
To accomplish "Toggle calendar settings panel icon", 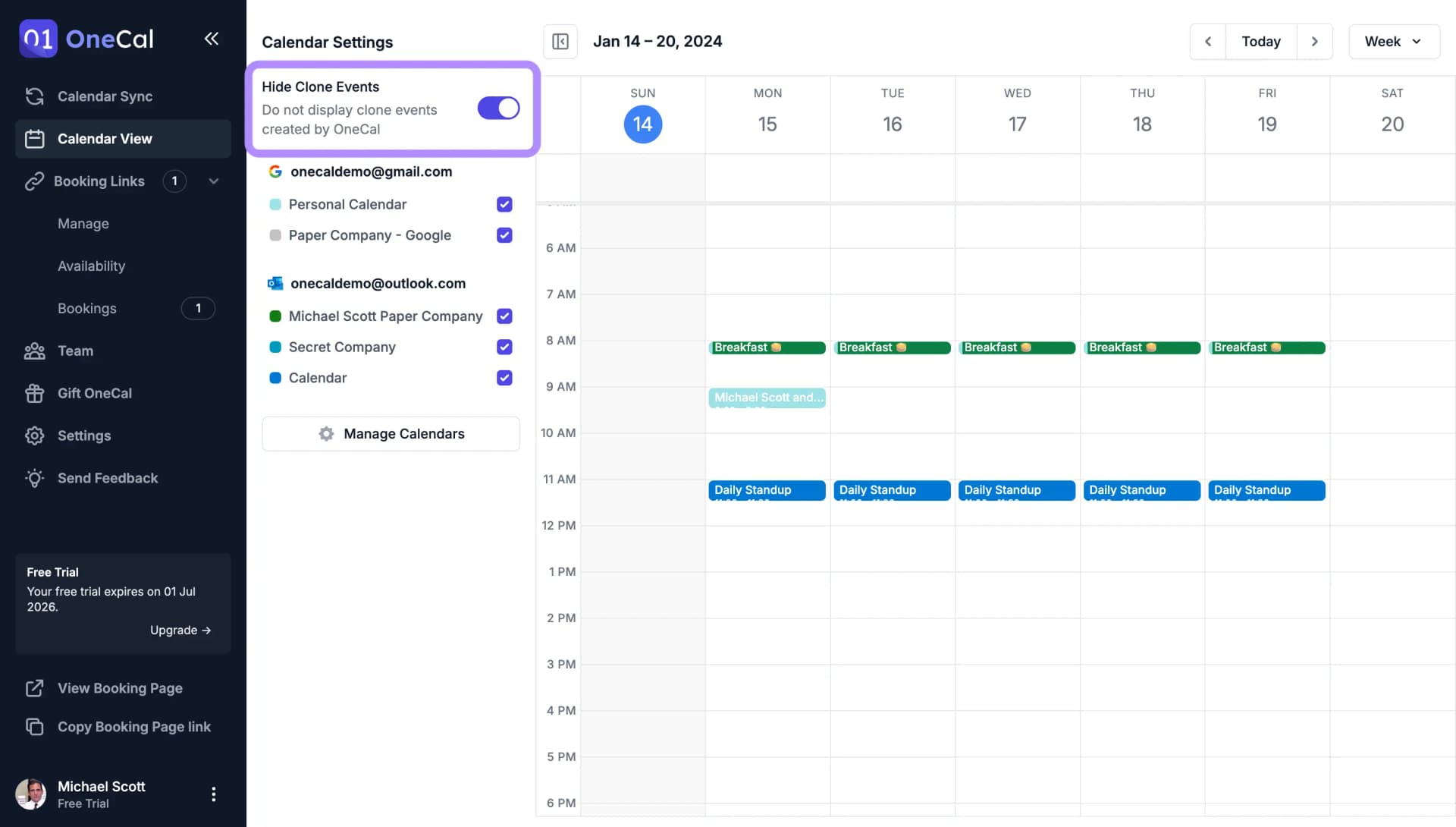I will [x=560, y=42].
